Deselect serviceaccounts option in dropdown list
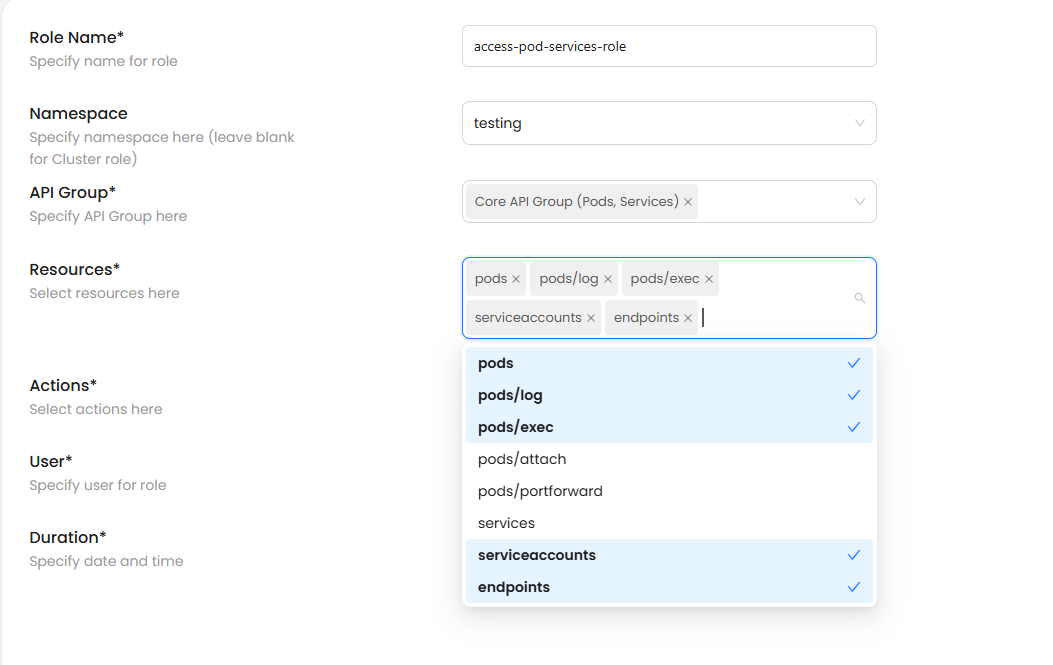This screenshot has height=665, width=1053. pyautogui.click(x=669, y=555)
